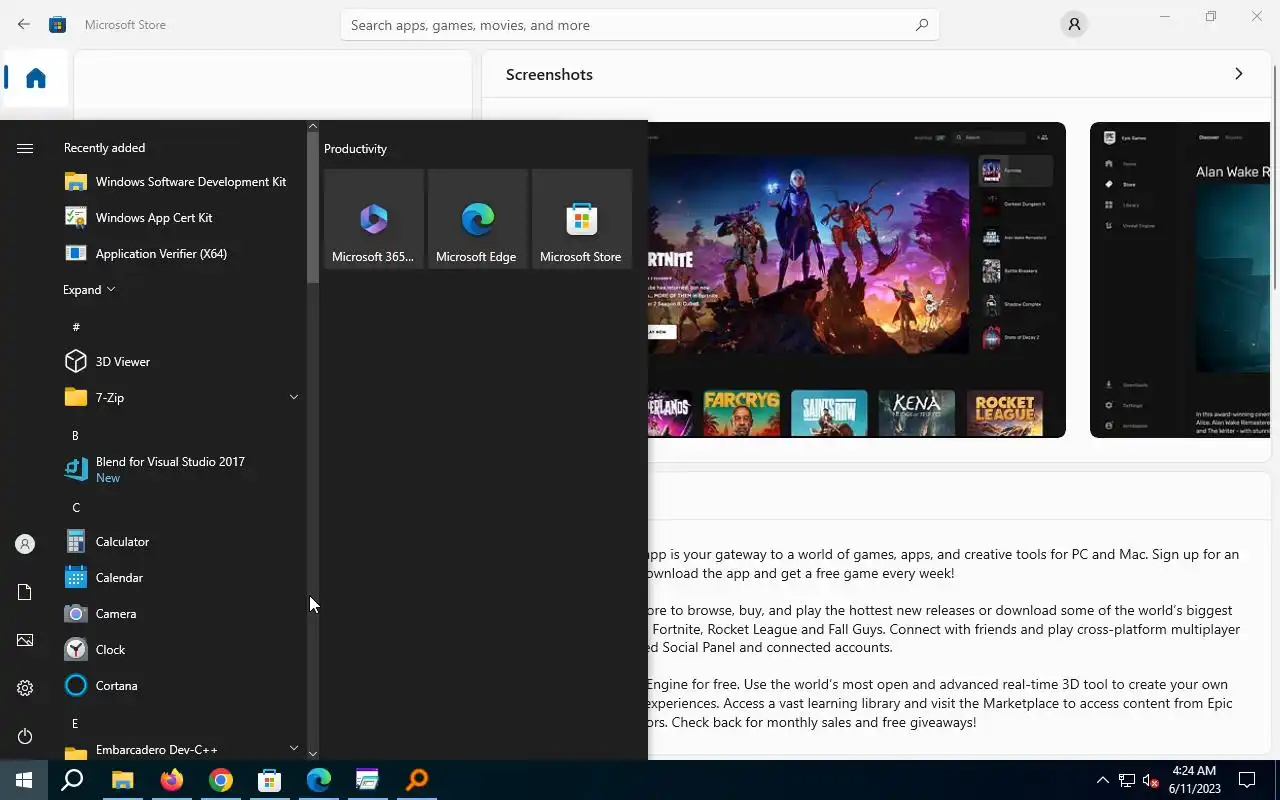Jump to the letter C group header

(75, 508)
